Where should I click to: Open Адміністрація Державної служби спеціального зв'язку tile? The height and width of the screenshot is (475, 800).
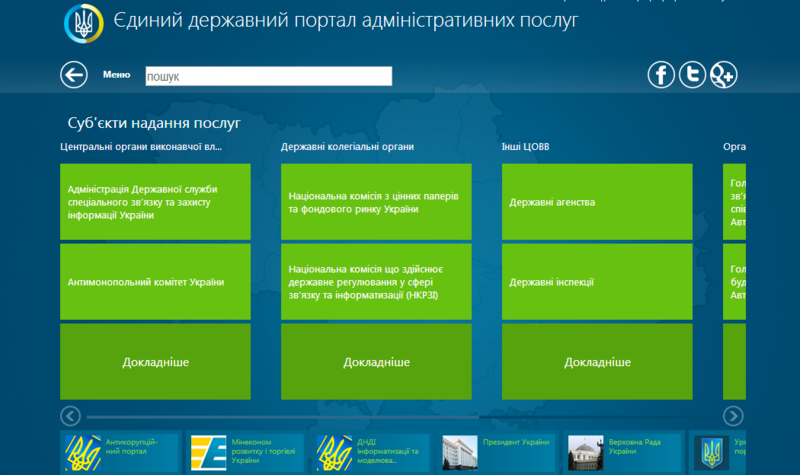click(x=156, y=202)
